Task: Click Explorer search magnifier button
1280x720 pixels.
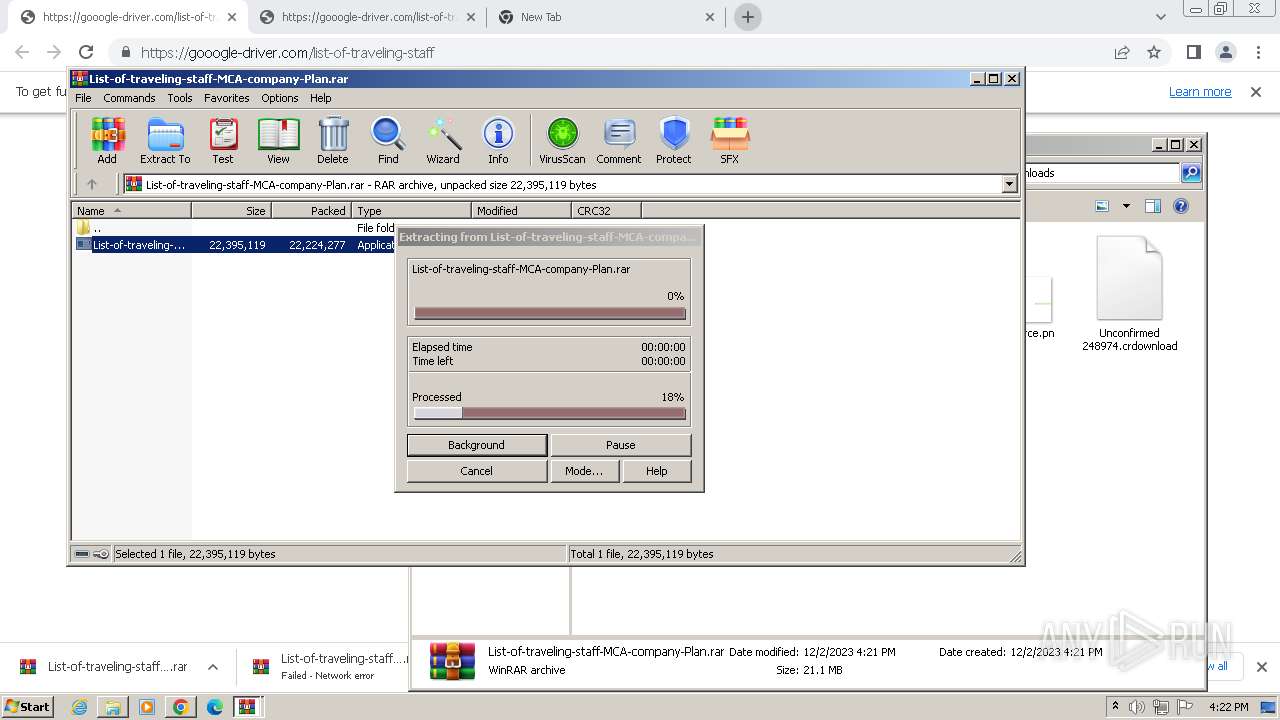Action: click(x=1191, y=173)
